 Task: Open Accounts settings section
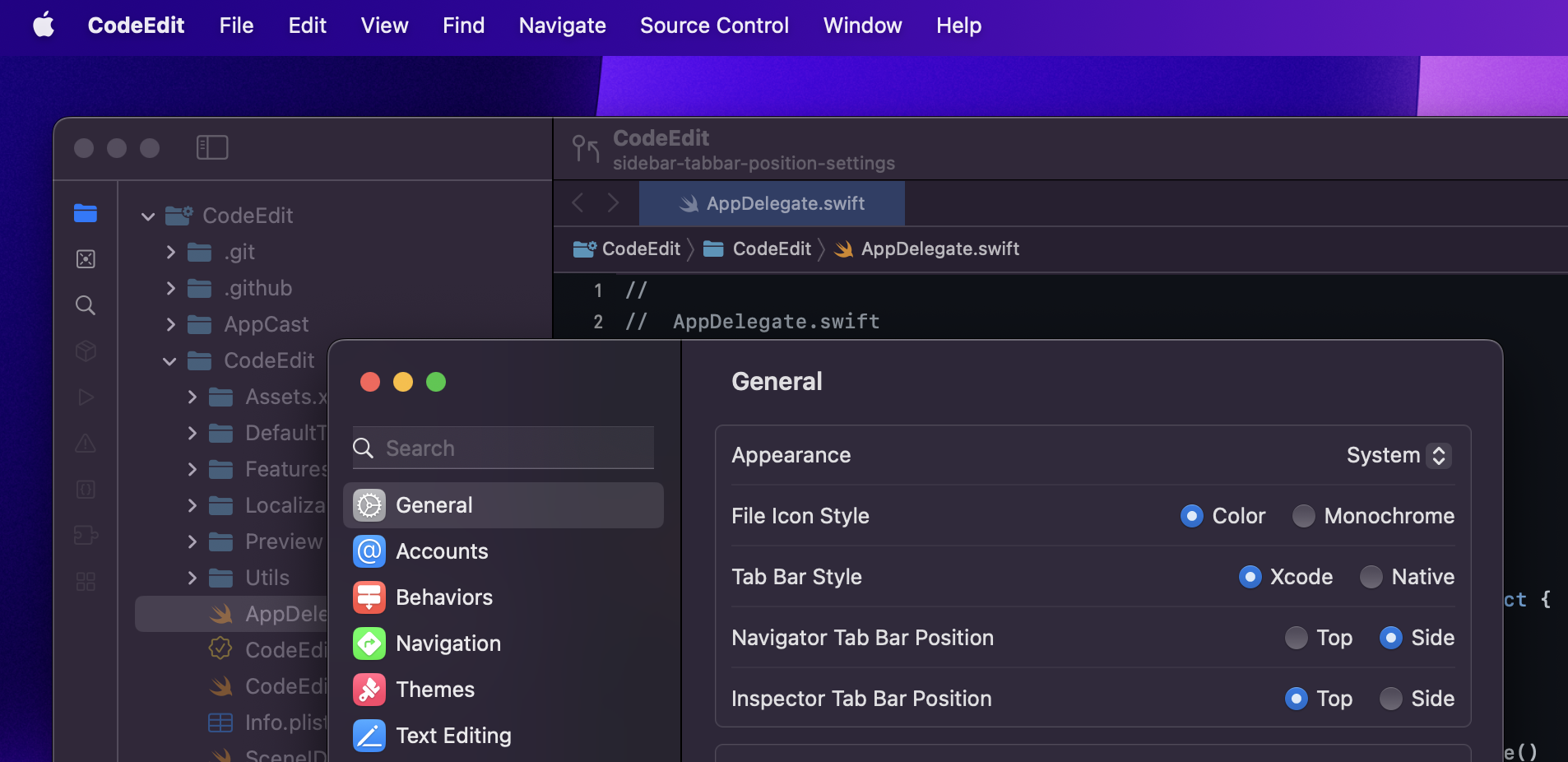tap(503, 551)
